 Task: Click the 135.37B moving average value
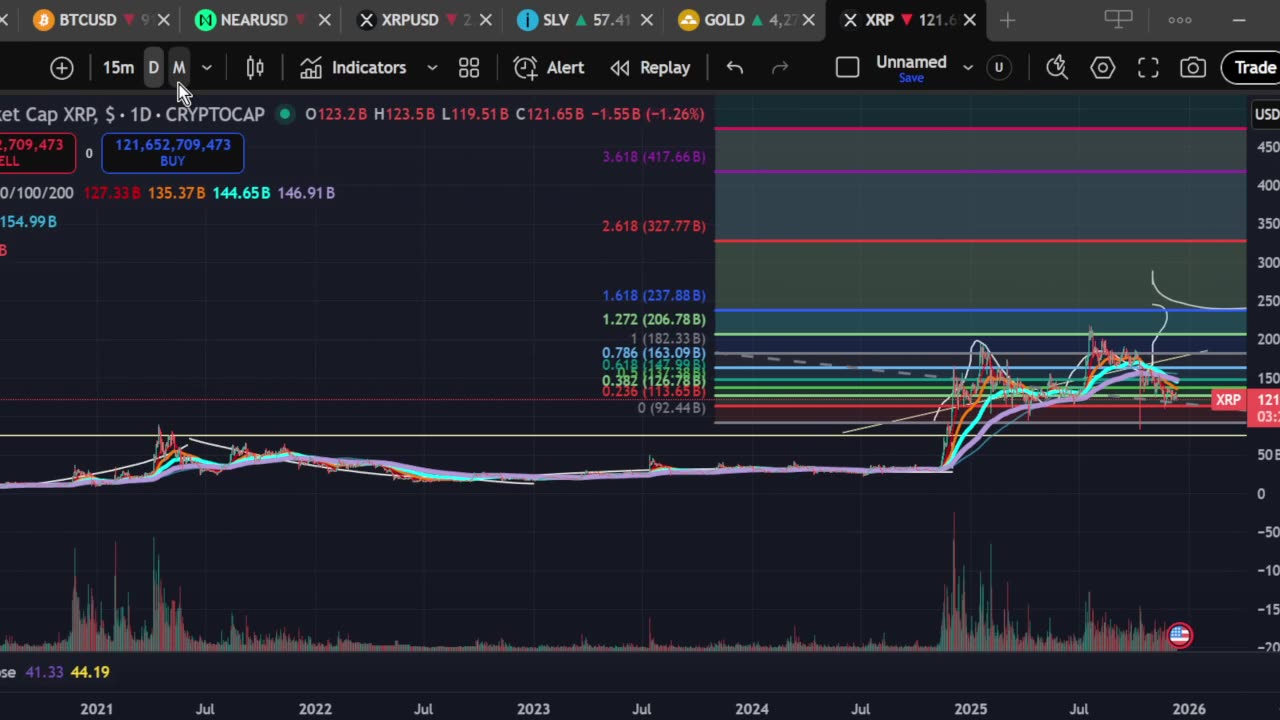(x=176, y=193)
